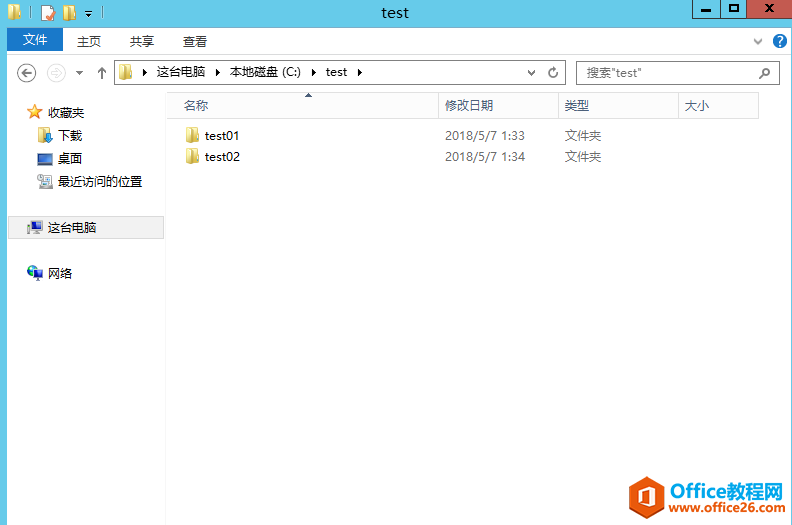Sort by the 类型 column header

click(x=618, y=106)
